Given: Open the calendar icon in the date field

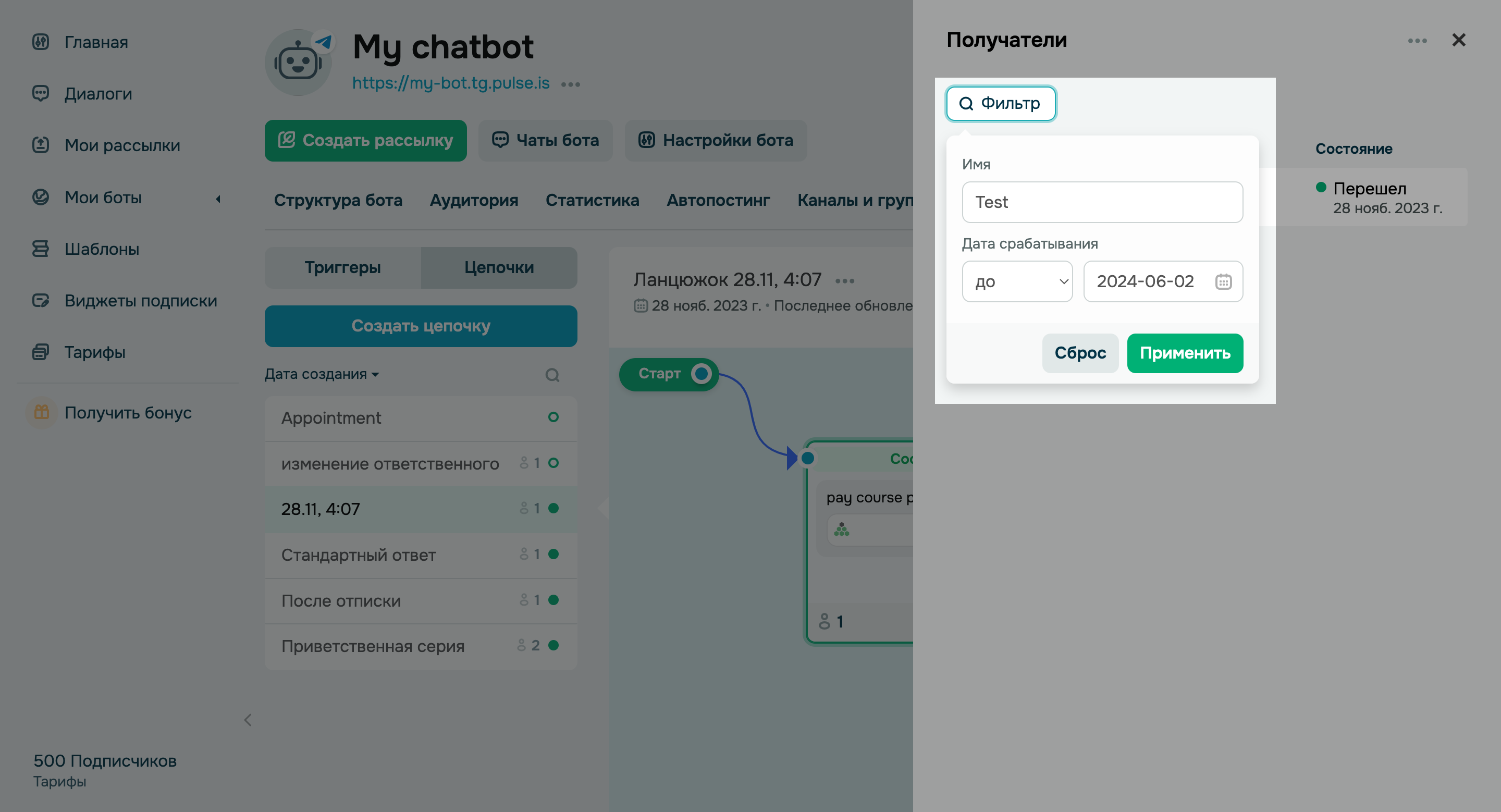Looking at the screenshot, I should click(x=1224, y=281).
